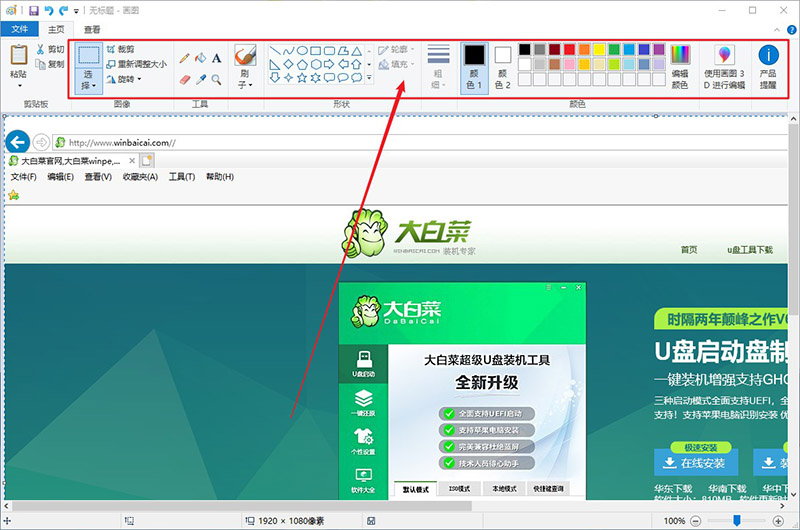Open the File (文件) menu
The height and width of the screenshot is (530, 800).
pyautogui.click(x=20, y=30)
